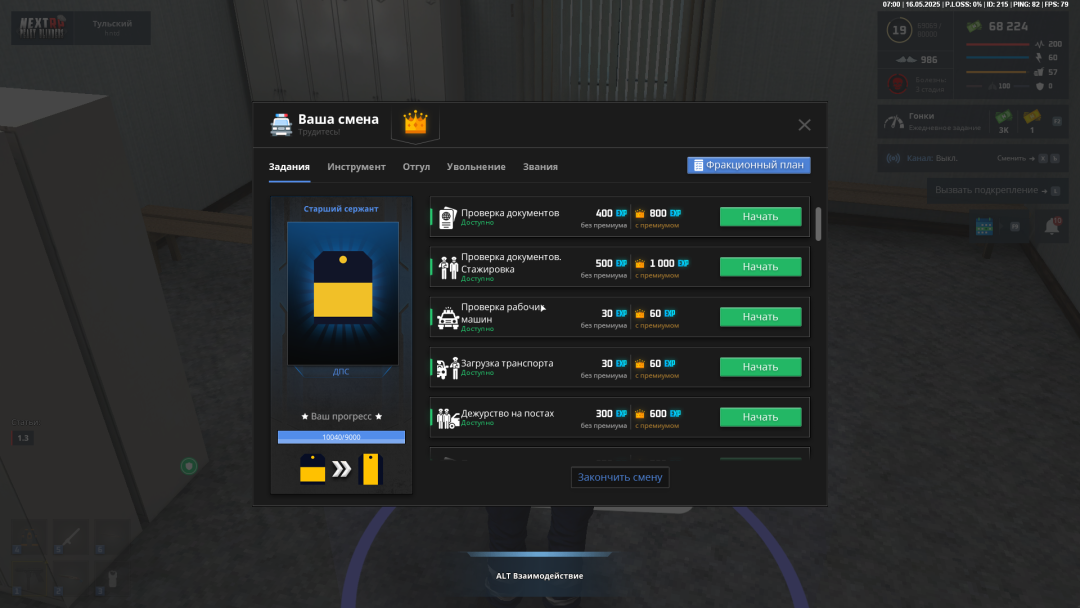The height and width of the screenshot is (608, 1080).
Task: Click the green shield icon on the left
Action: tap(189, 467)
